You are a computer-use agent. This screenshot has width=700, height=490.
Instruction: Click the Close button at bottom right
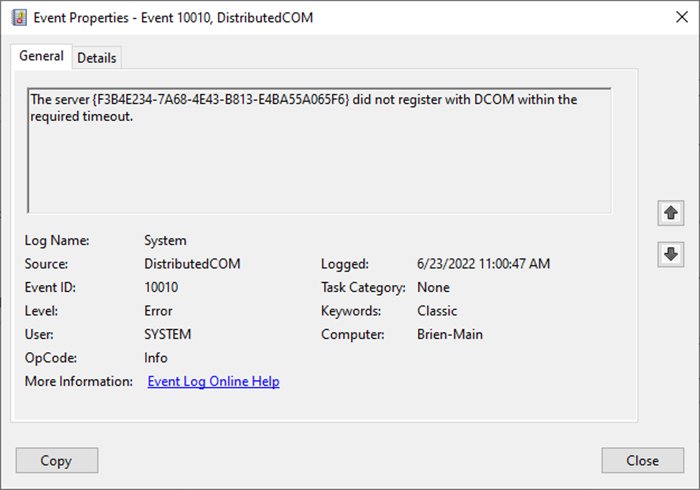click(x=642, y=461)
